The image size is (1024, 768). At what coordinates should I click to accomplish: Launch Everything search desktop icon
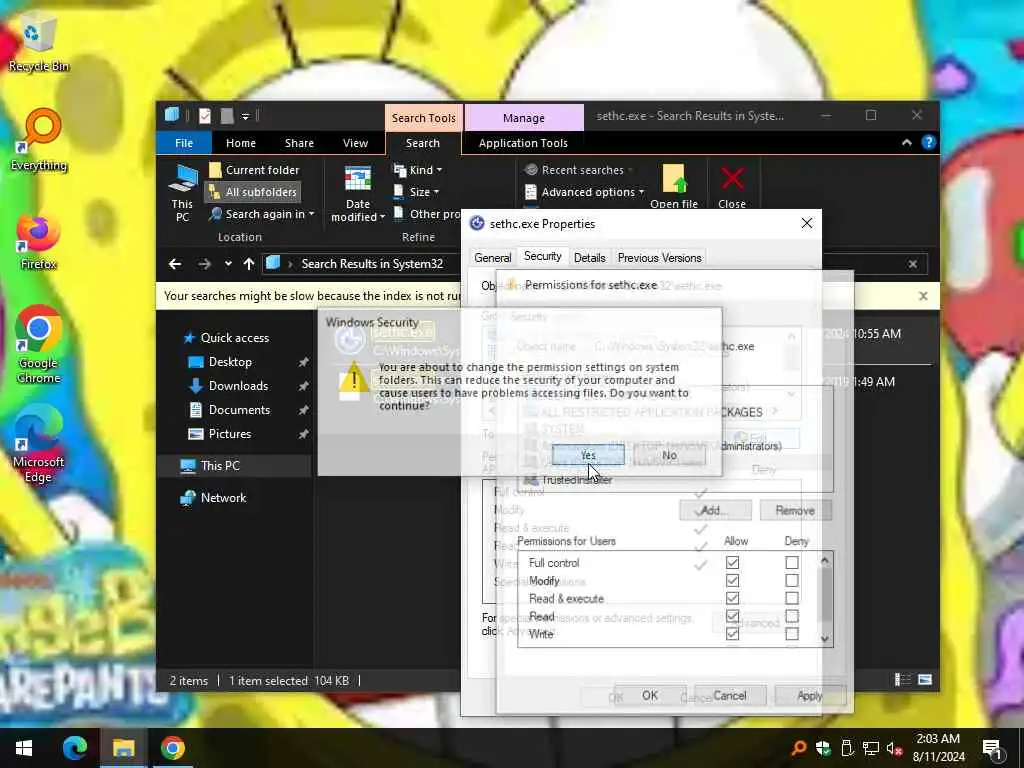[x=39, y=140]
